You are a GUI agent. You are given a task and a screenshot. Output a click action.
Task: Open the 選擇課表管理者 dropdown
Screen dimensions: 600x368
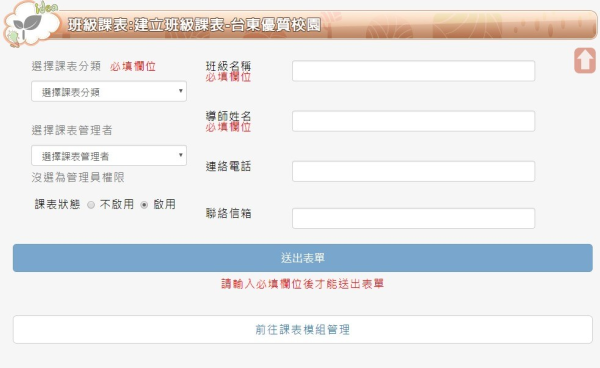pos(109,156)
